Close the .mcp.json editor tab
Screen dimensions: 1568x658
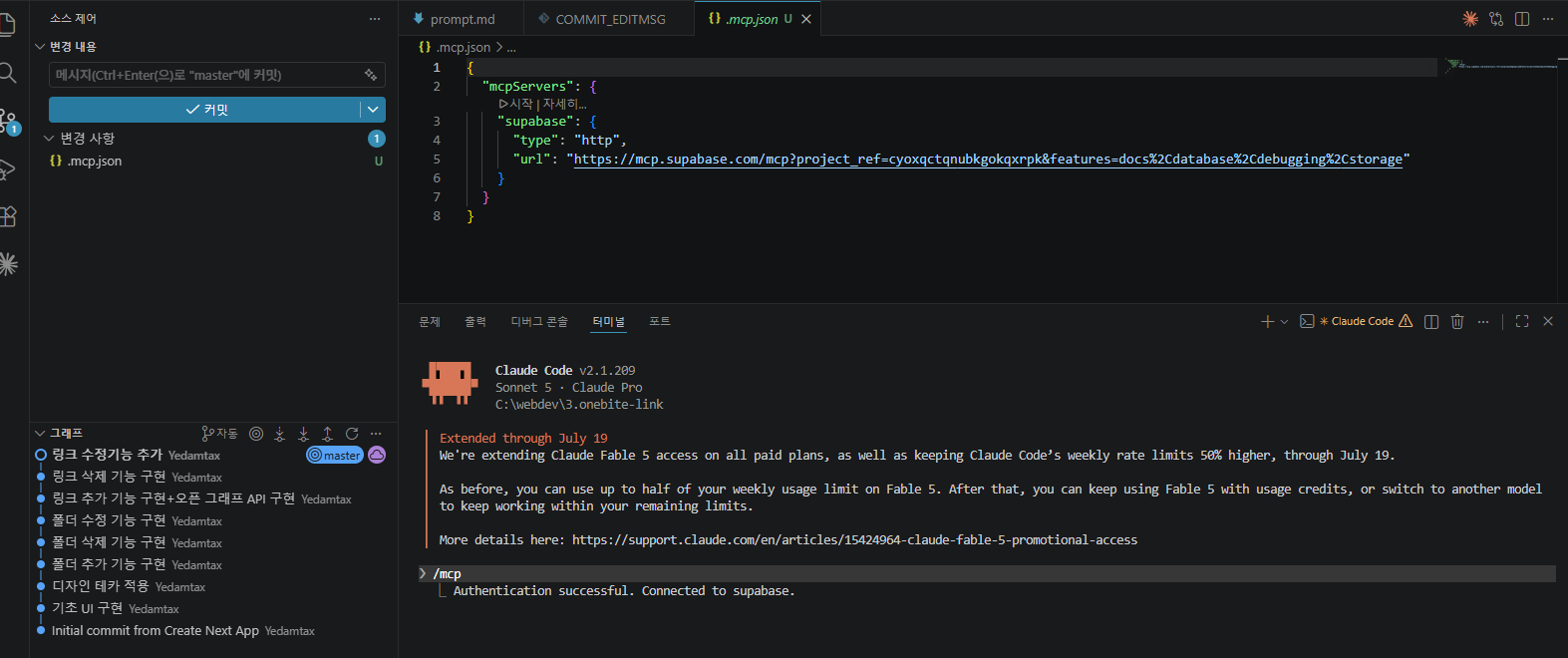[x=806, y=19]
